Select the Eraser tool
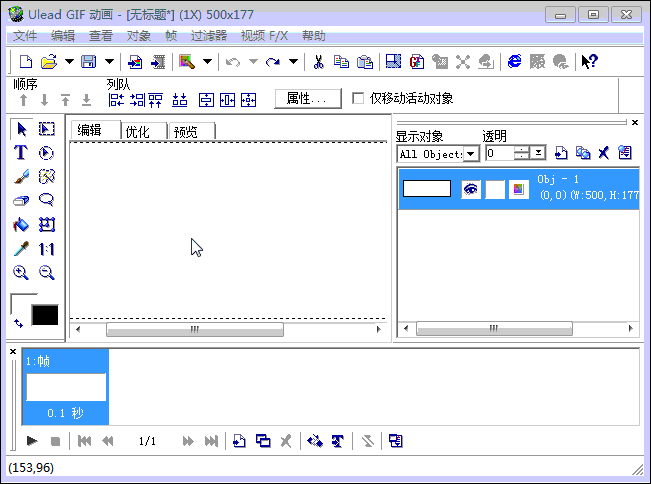 coord(20,201)
